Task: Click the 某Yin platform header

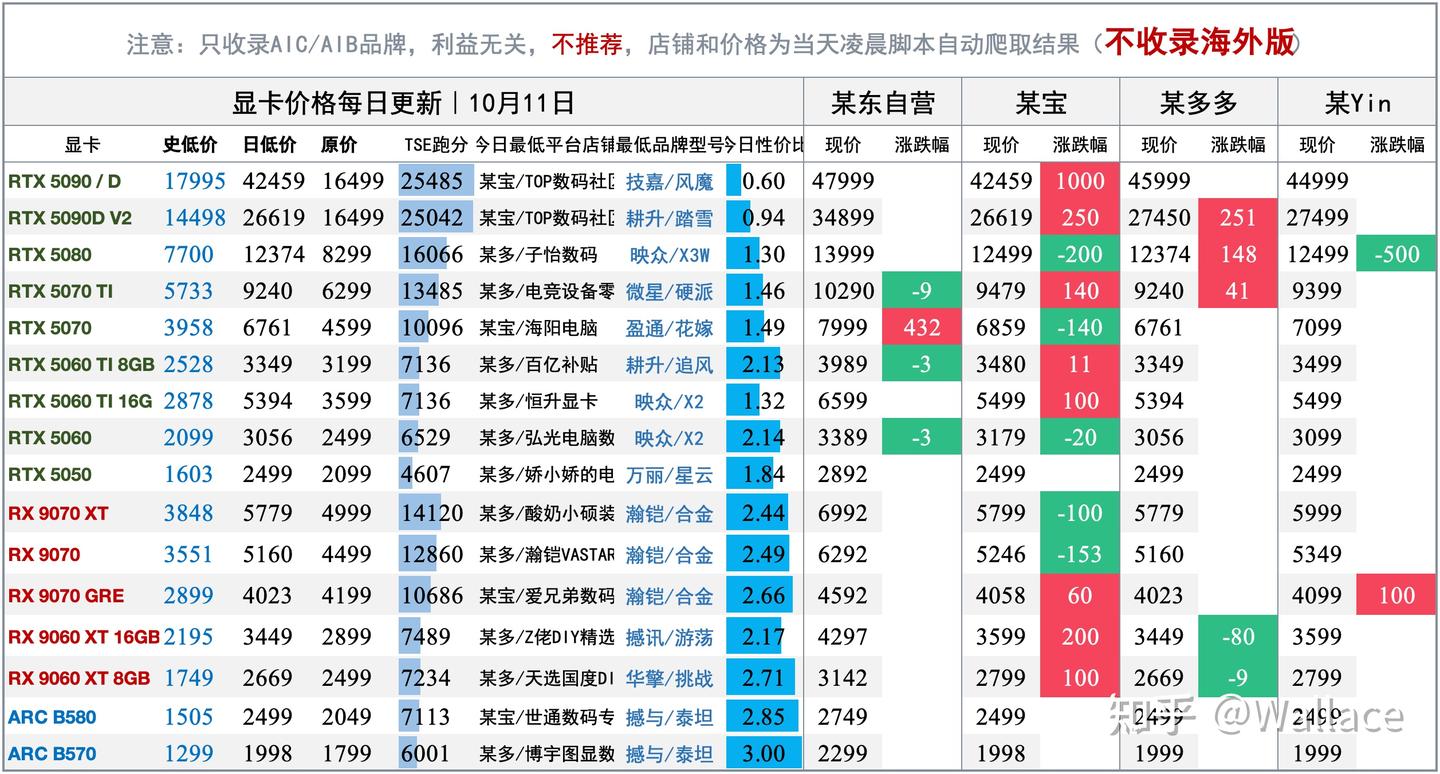Action: [x=1358, y=102]
